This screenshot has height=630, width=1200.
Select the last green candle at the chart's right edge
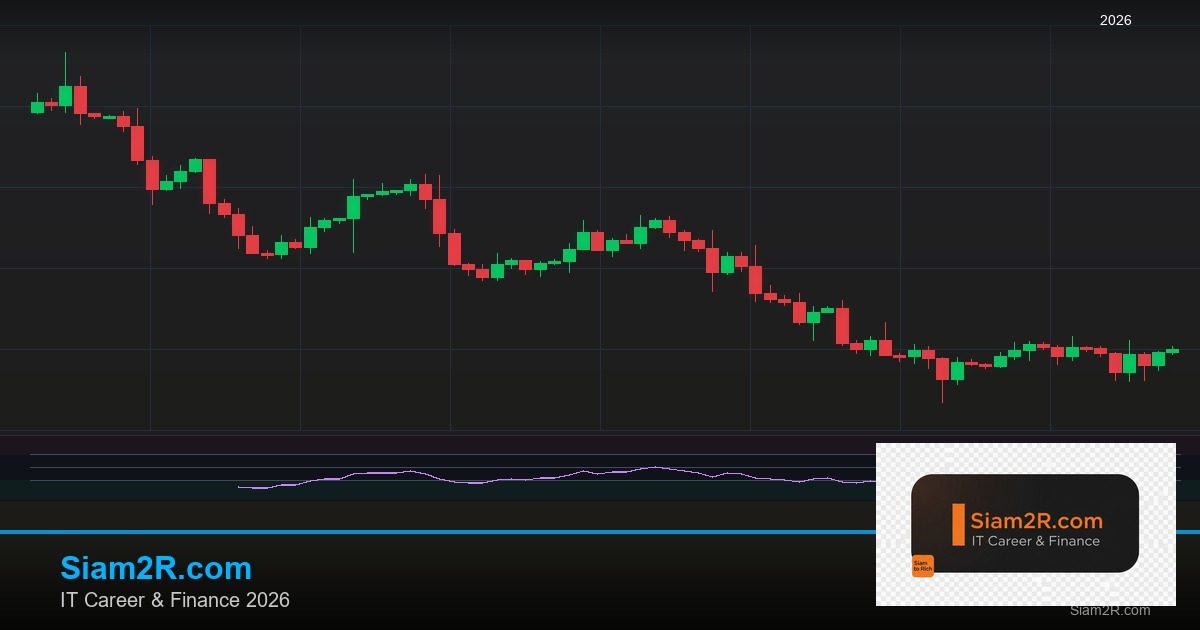coord(1173,350)
